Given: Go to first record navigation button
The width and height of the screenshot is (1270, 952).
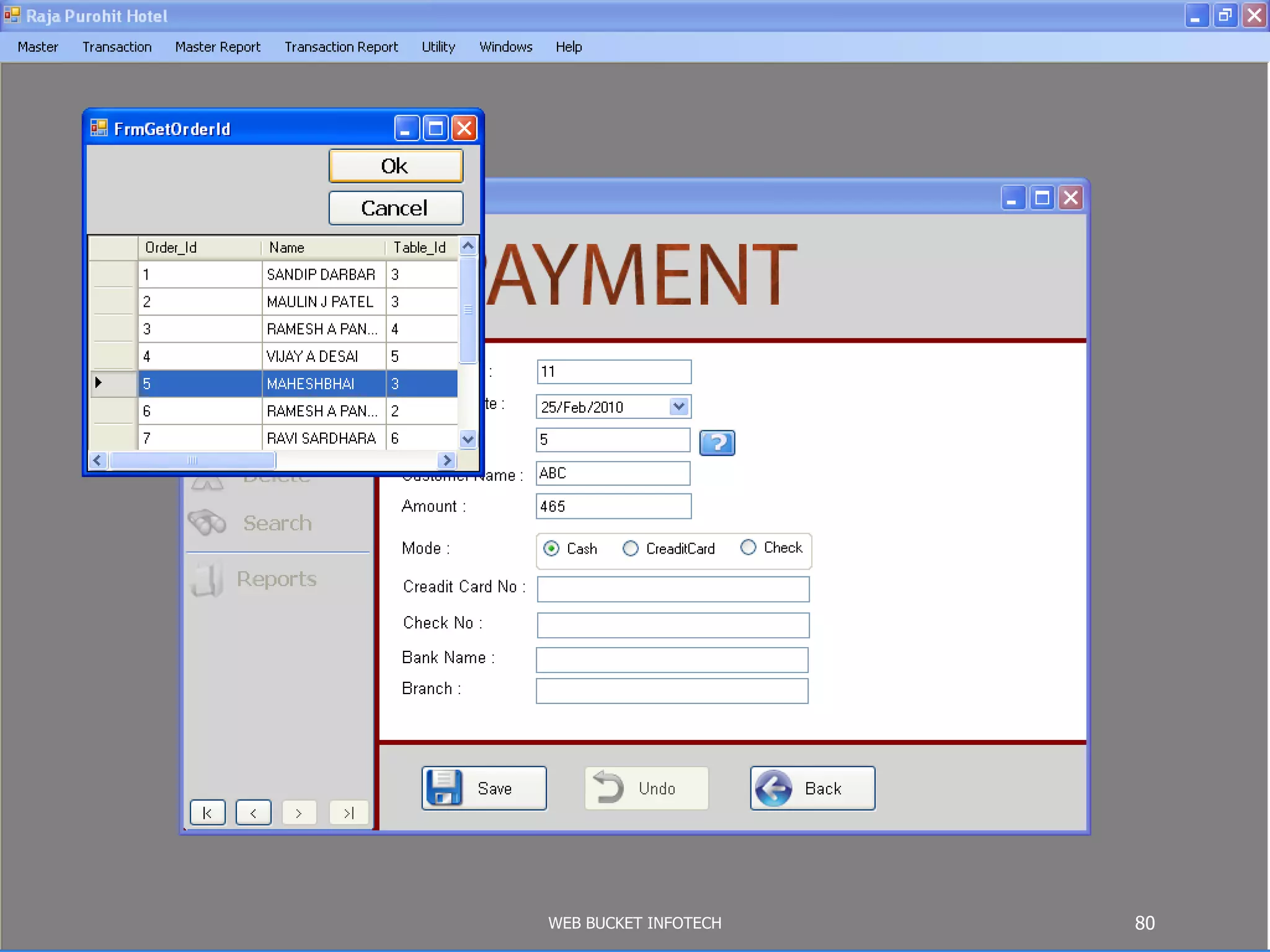Looking at the screenshot, I should point(207,813).
